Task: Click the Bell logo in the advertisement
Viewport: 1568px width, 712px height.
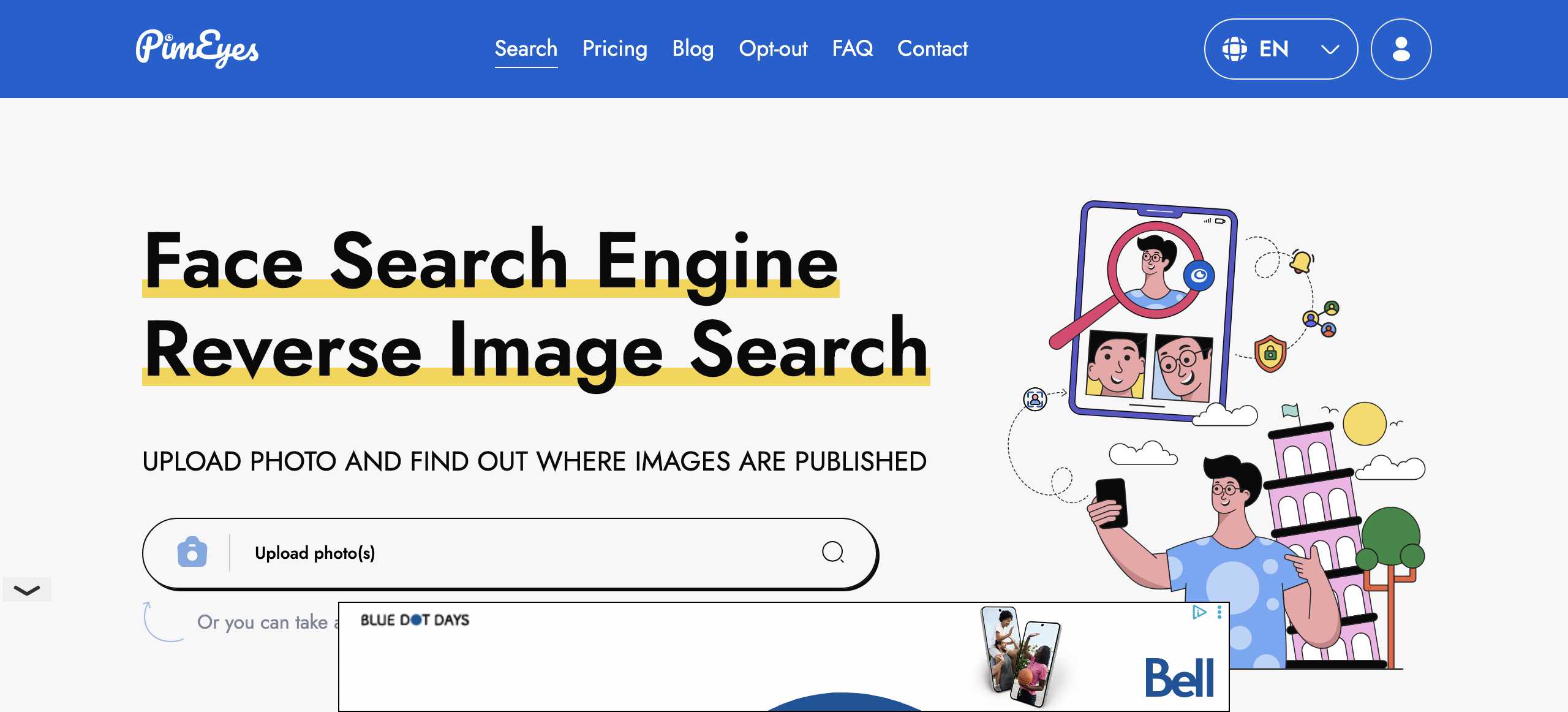Action: click(1179, 678)
